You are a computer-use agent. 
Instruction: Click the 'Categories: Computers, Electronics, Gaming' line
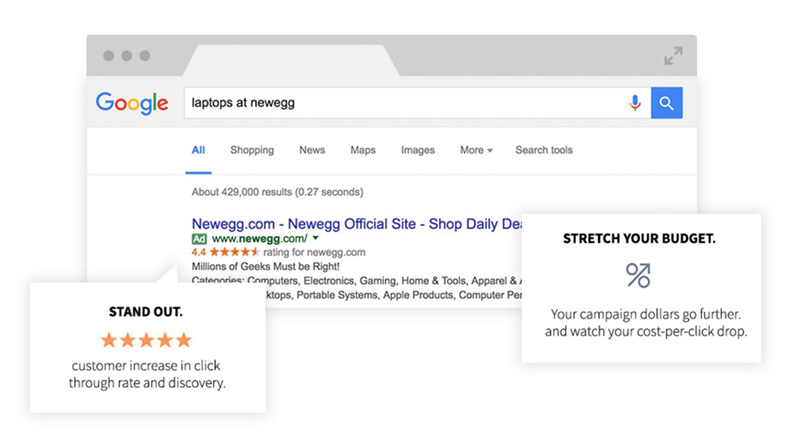pos(357,281)
